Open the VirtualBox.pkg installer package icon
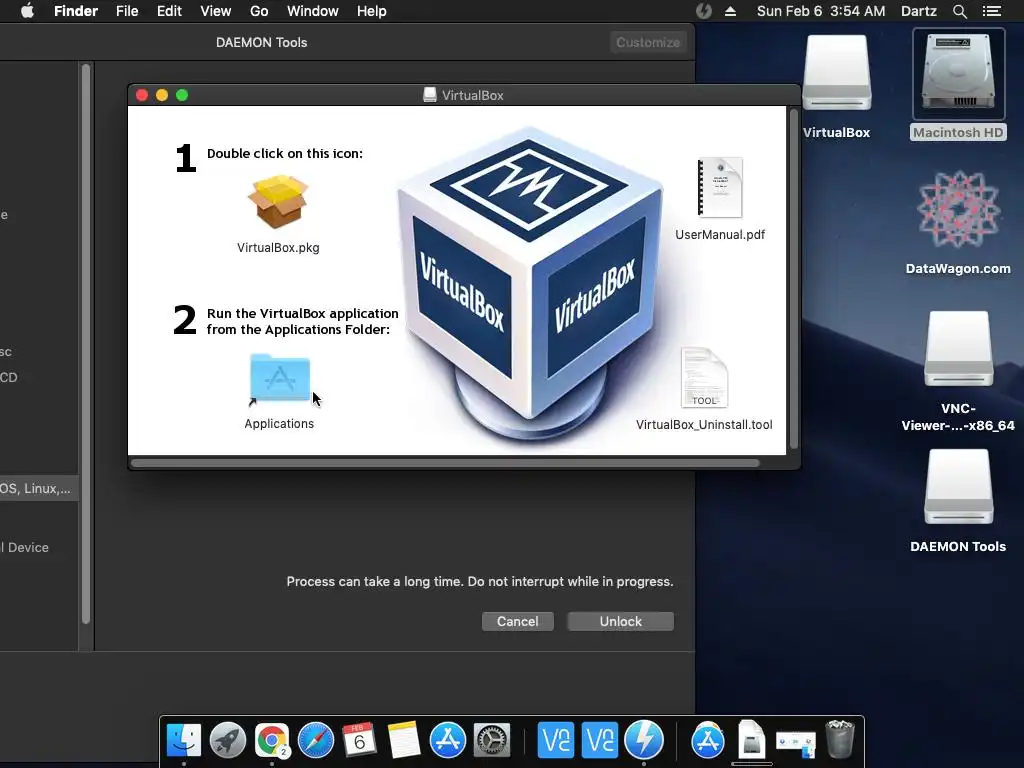Image resolution: width=1024 pixels, height=768 pixels. 278,201
